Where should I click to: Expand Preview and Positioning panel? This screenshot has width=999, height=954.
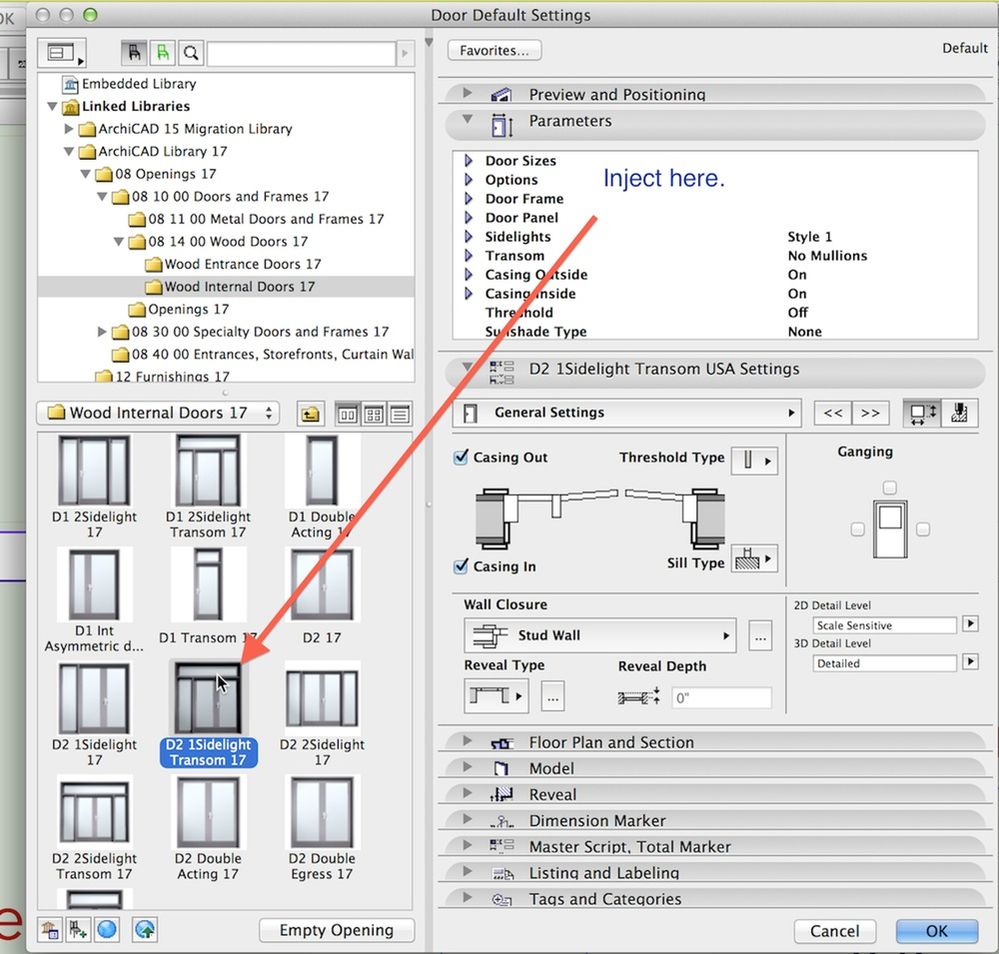point(468,93)
